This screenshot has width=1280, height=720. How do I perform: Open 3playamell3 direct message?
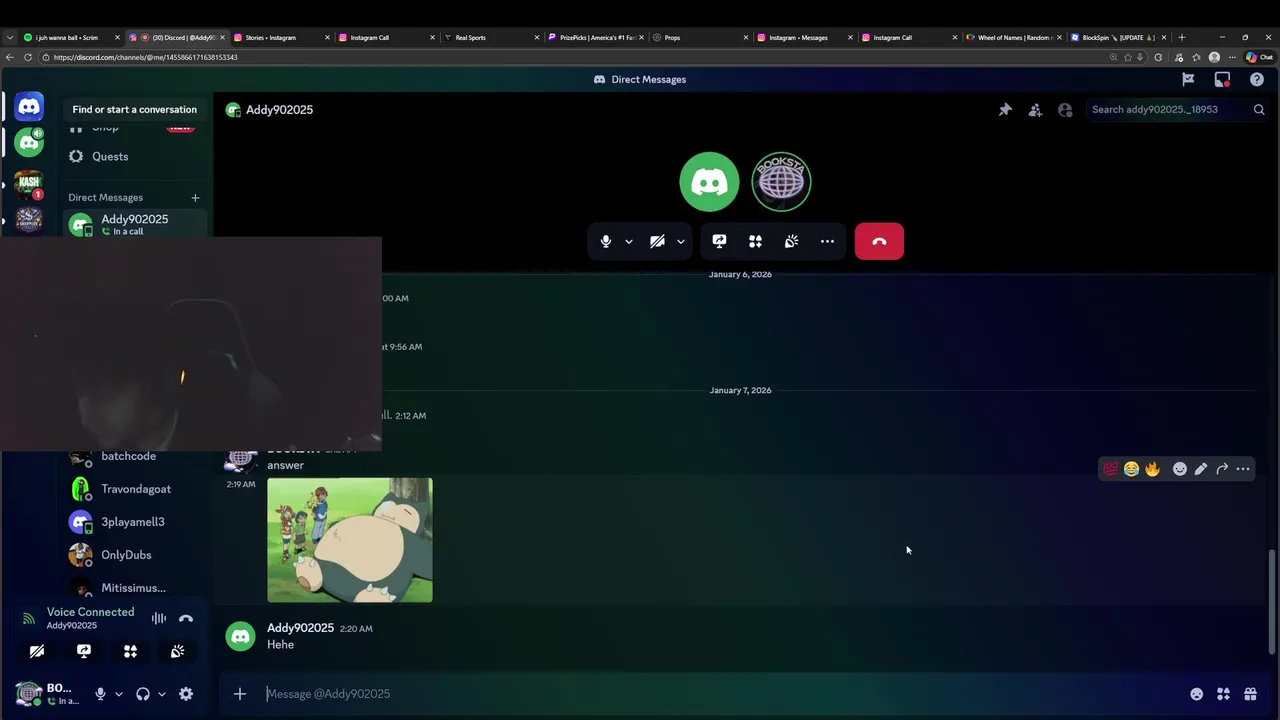pos(136,522)
